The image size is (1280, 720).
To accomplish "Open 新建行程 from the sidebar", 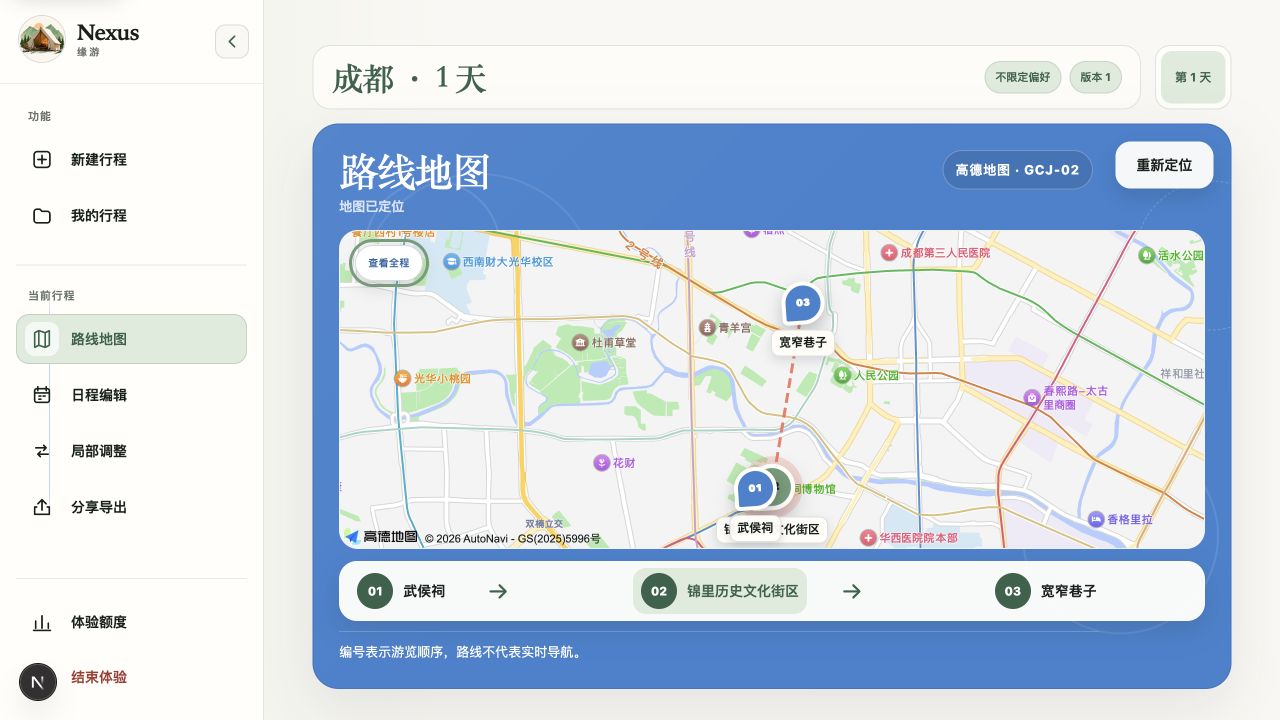I will tap(131, 159).
